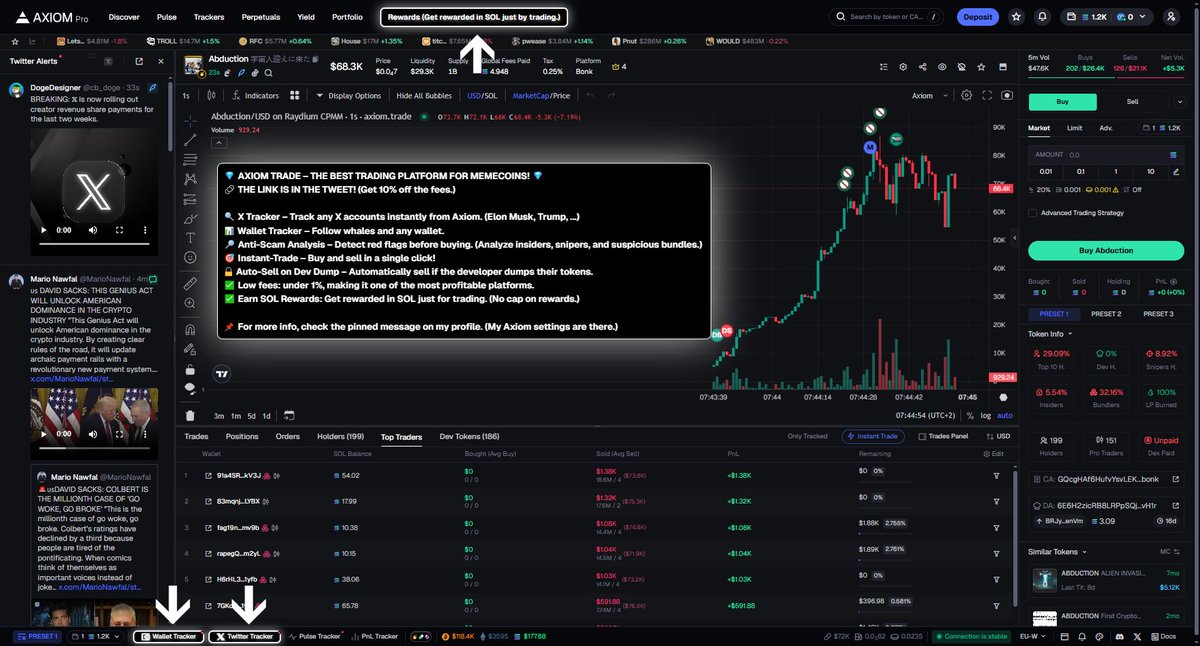This screenshot has height=646, width=1200.
Task: Open Perpetuals section
Action: click(x=261, y=17)
